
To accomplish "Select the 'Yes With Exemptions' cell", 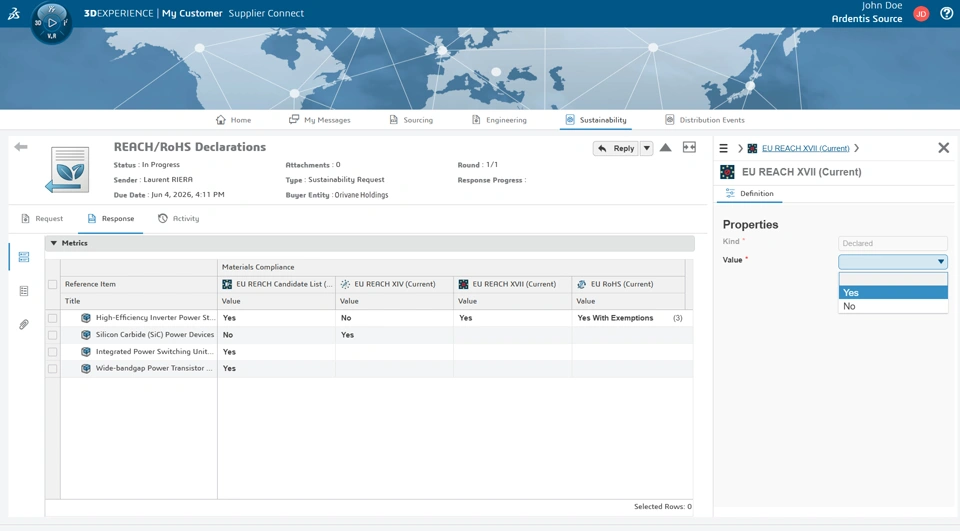I will (x=615, y=318).
